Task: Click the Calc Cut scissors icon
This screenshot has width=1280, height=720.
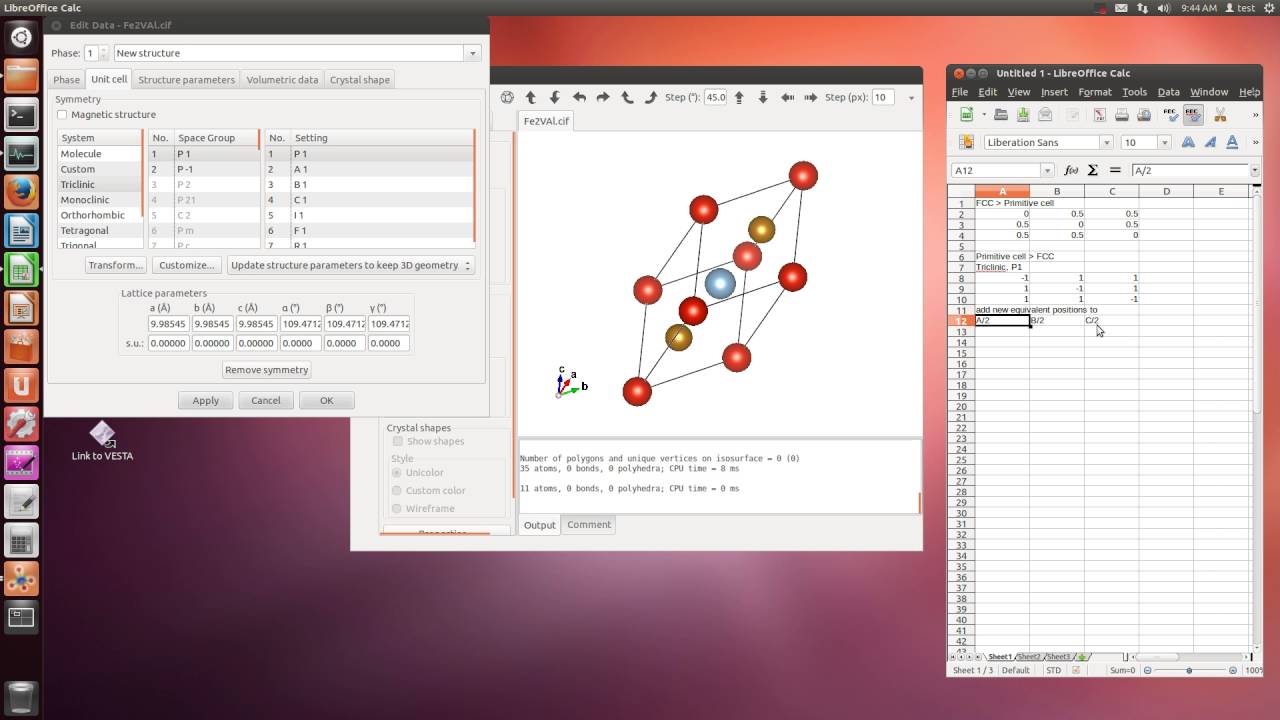Action: (1220, 115)
